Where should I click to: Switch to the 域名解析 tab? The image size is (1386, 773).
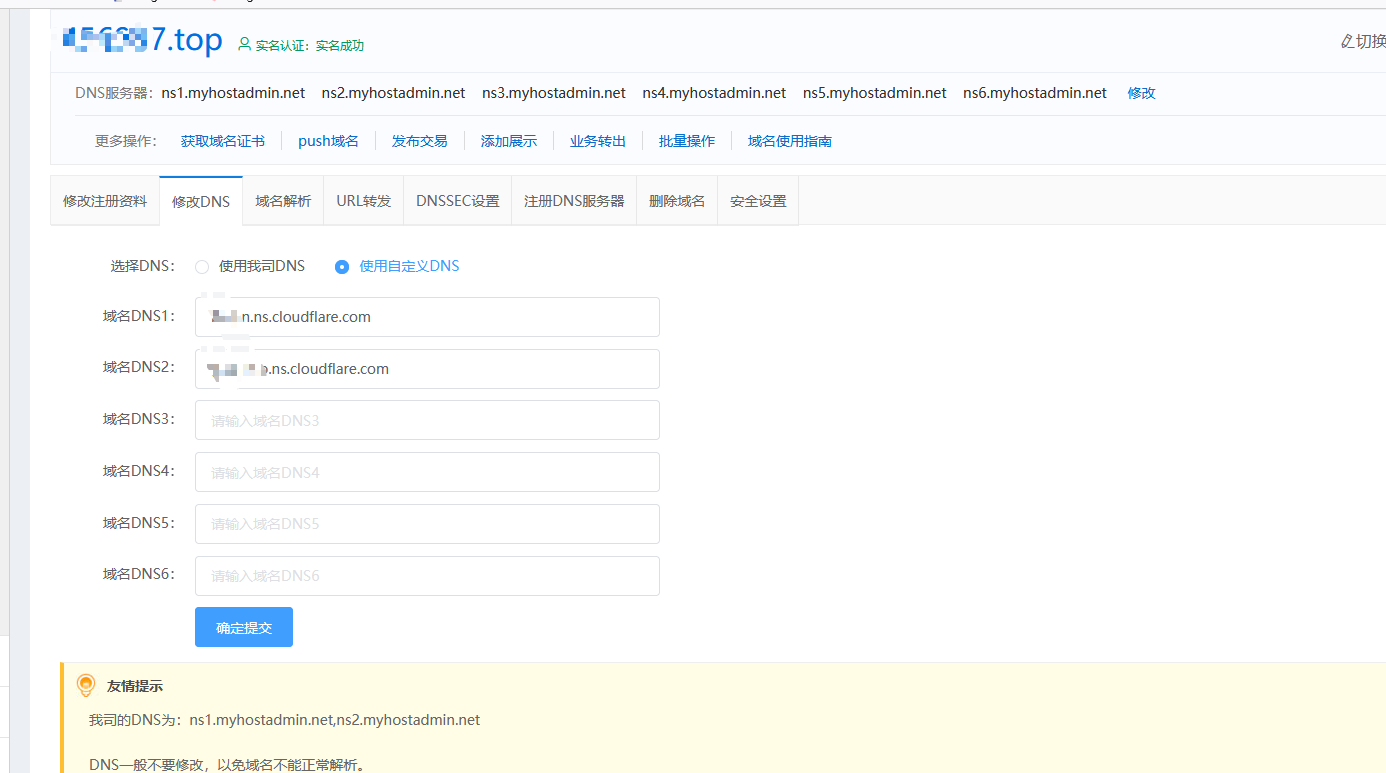tap(283, 201)
